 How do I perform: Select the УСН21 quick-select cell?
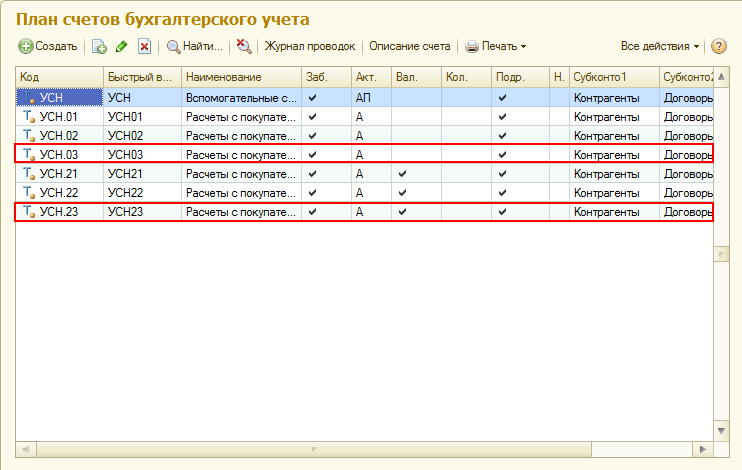tap(142, 174)
